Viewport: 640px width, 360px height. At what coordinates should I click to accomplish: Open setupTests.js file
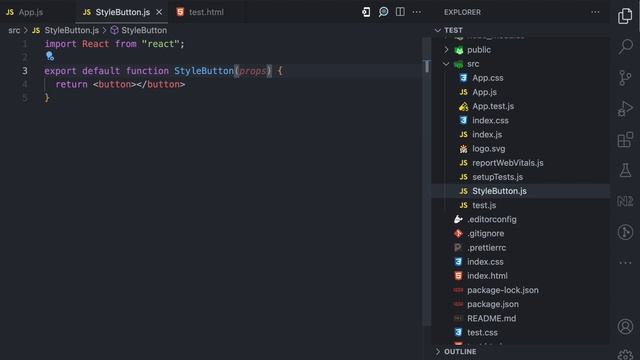pos(497,177)
